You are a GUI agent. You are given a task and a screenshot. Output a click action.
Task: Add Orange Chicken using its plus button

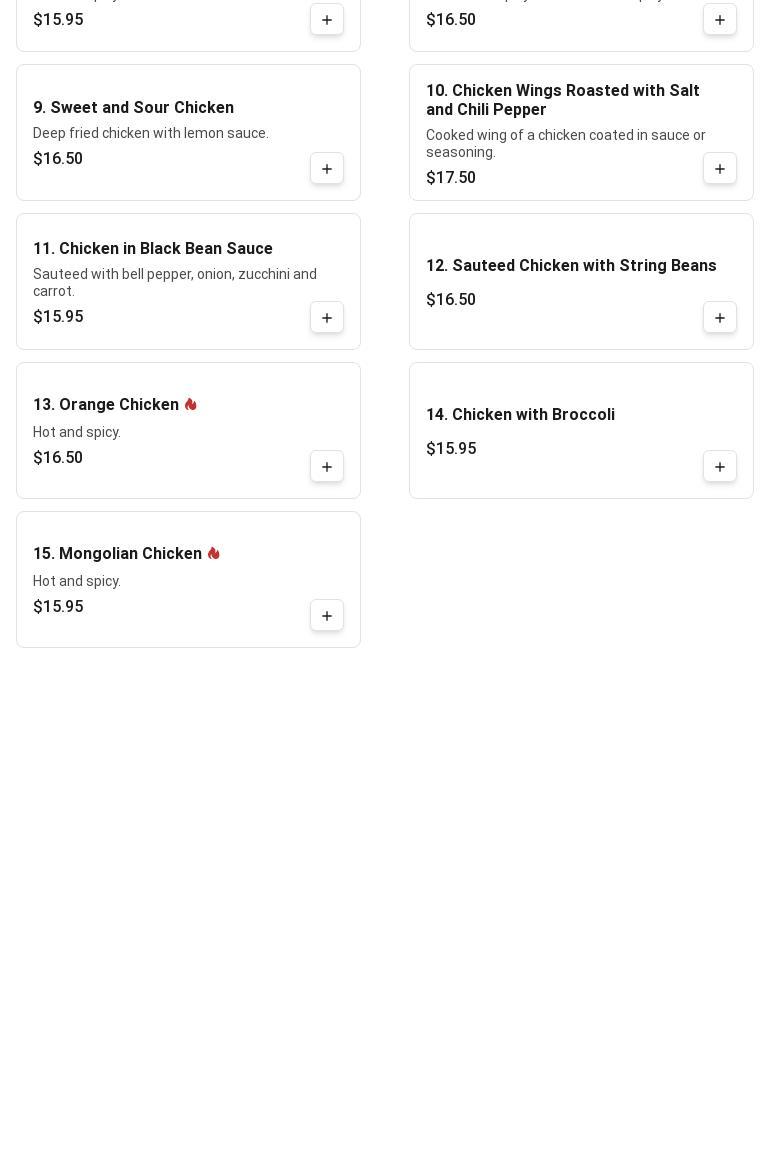(x=327, y=467)
